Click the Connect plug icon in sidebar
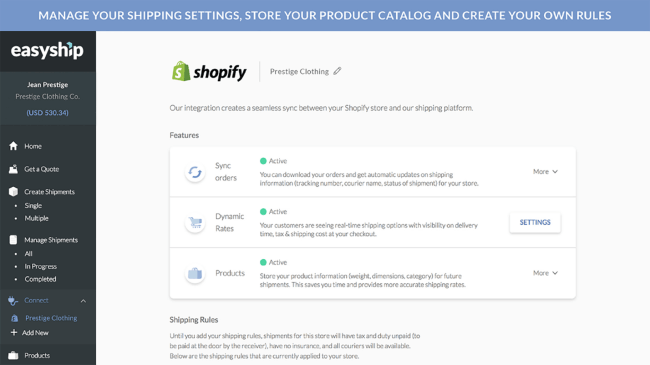The image size is (650, 365). (13, 300)
